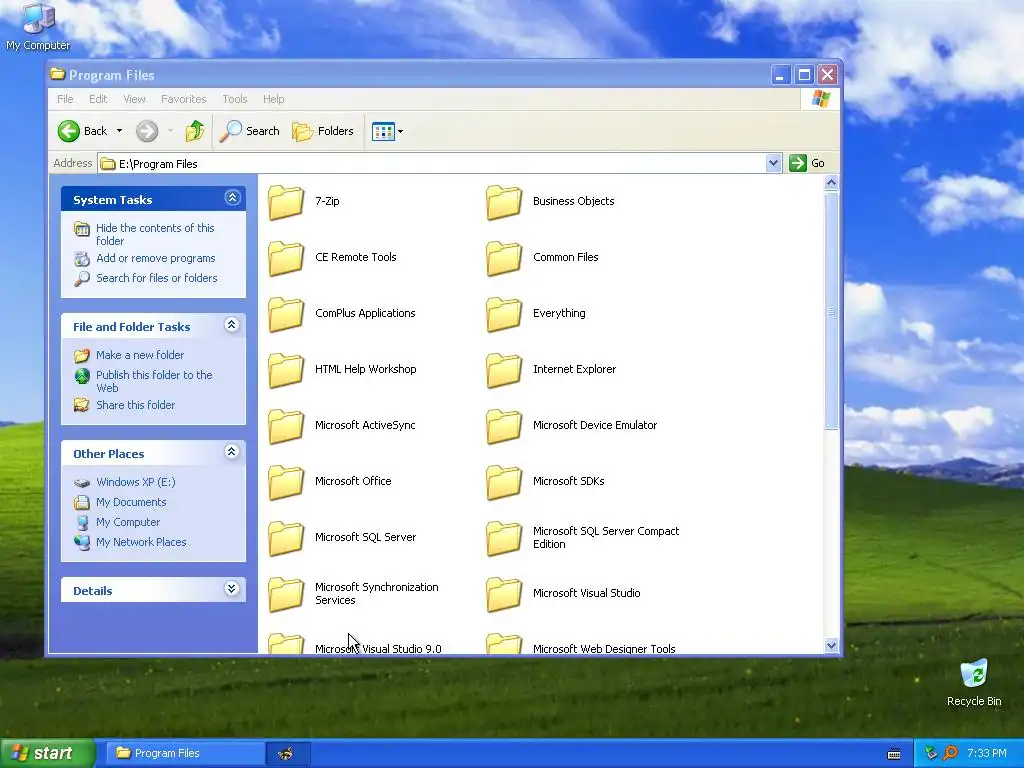Open the View menu
Image resolution: width=1024 pixels, height=768 pixels.
point(135,99)
